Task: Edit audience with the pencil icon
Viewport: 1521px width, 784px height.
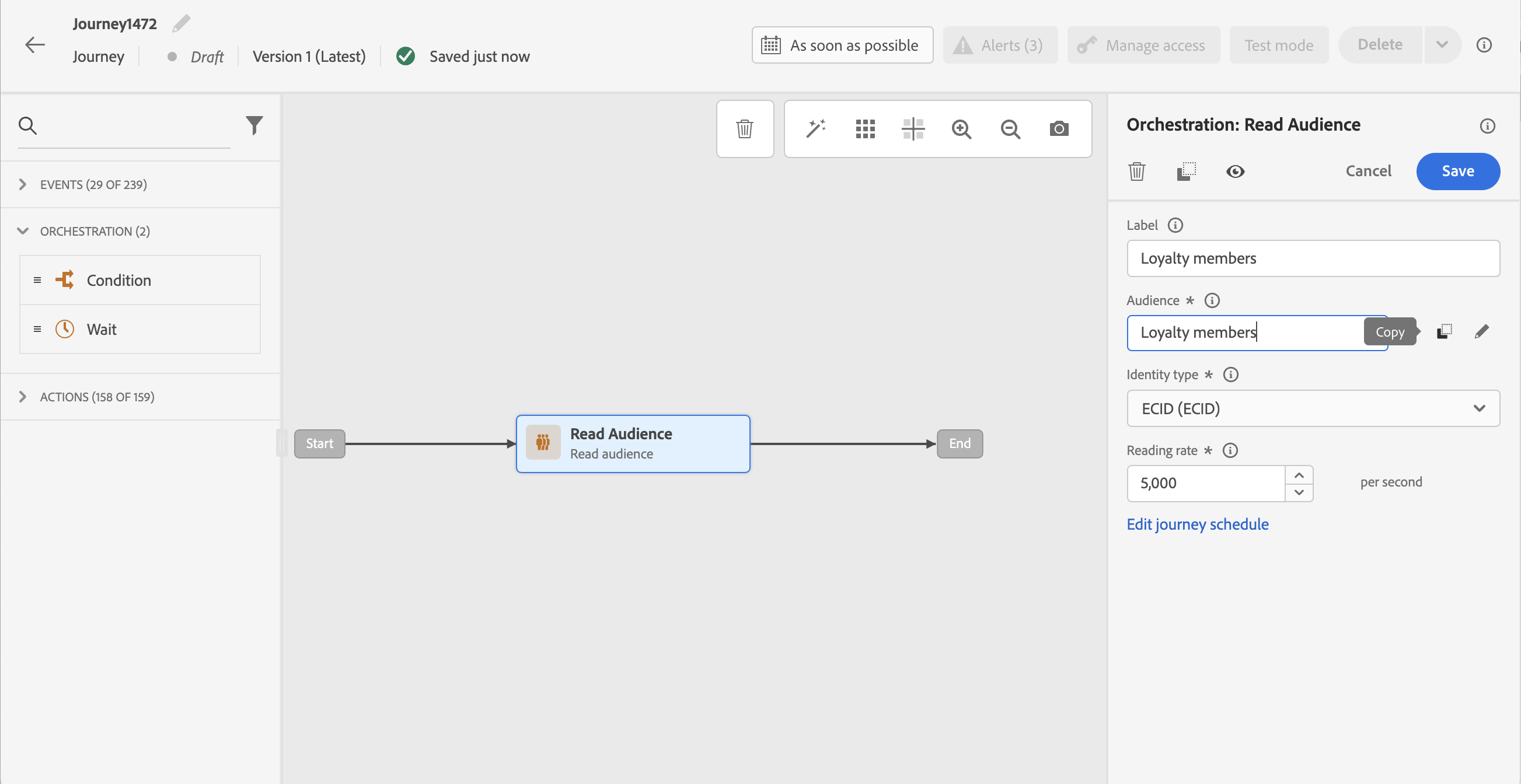Action: tap(1481, 331)
